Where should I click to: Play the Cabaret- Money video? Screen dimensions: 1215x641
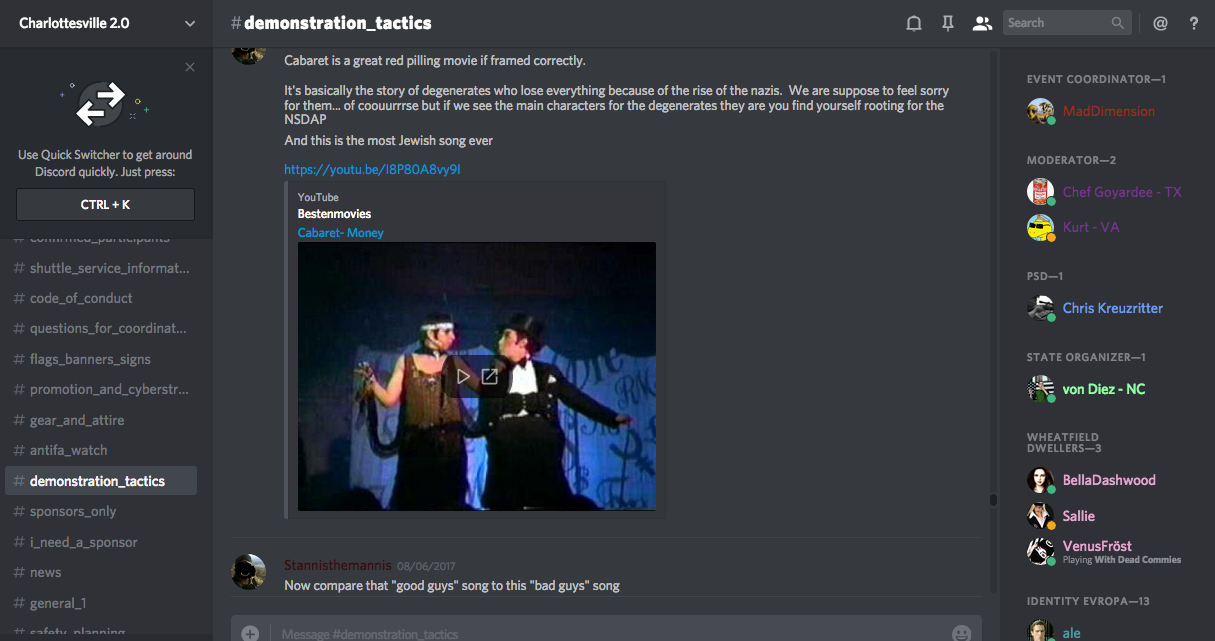[x=463, y=377]
